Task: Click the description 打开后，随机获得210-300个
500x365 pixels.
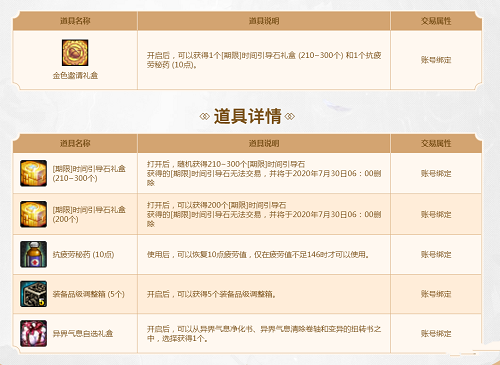Action: (264, 173)
